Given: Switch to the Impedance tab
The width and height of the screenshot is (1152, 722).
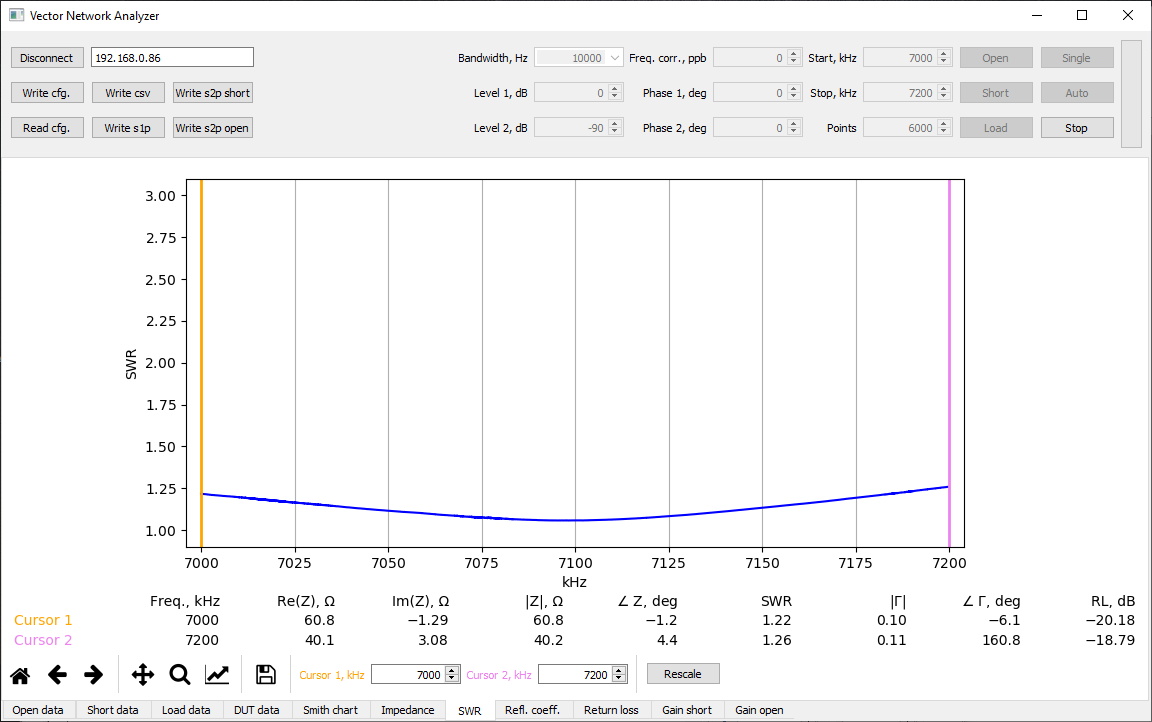Looking at the screenshot, I should click(408, 710).
